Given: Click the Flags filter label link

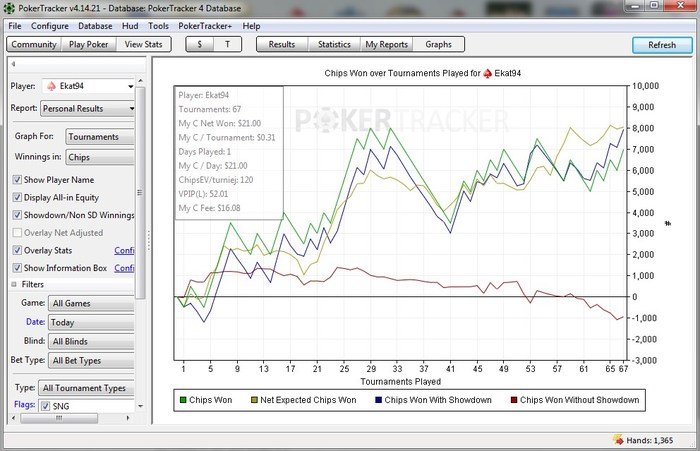Looking at the screenshot, I should click(x=25, y=405).
